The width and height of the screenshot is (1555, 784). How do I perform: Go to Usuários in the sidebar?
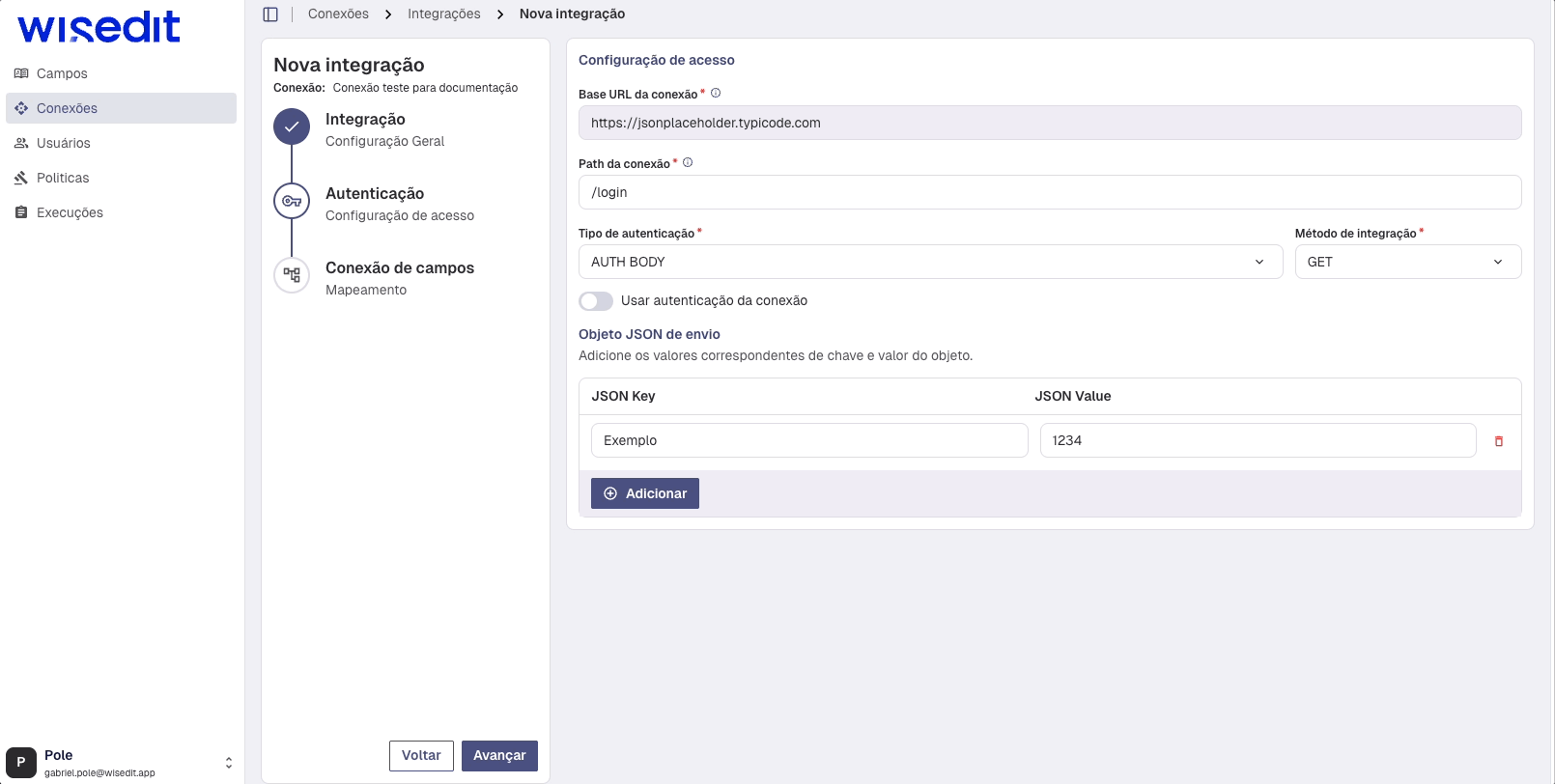coord(64,143)
